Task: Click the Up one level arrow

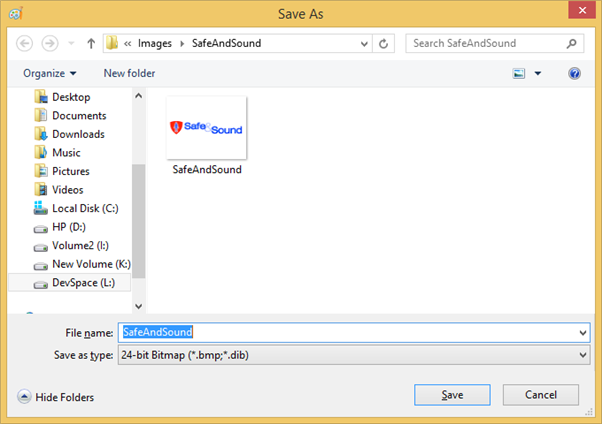Action: pos(91,44)
